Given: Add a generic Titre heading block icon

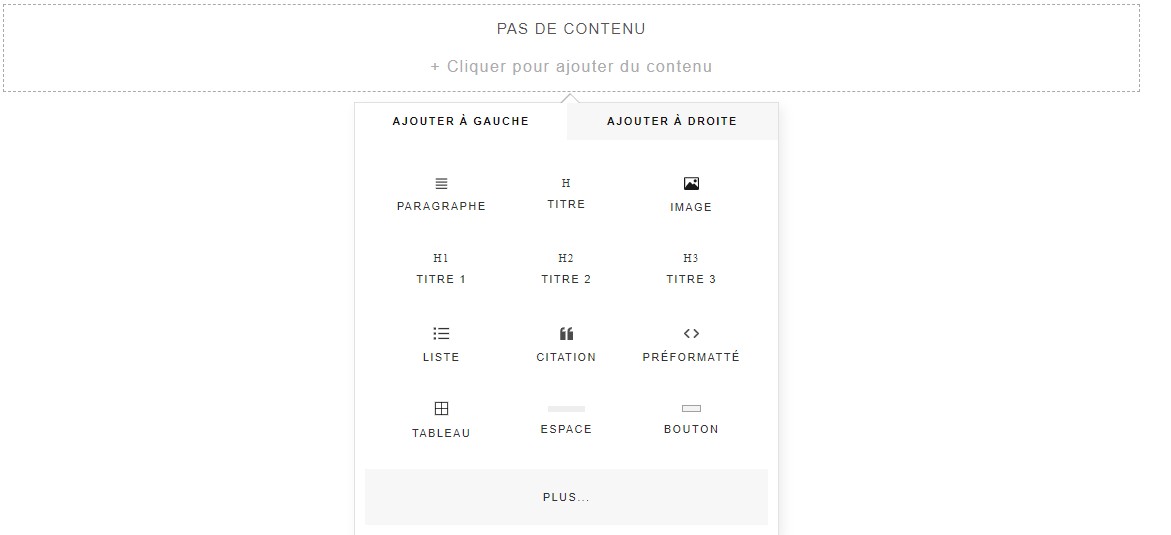Looking at the screenshot, I should (566, 183).
